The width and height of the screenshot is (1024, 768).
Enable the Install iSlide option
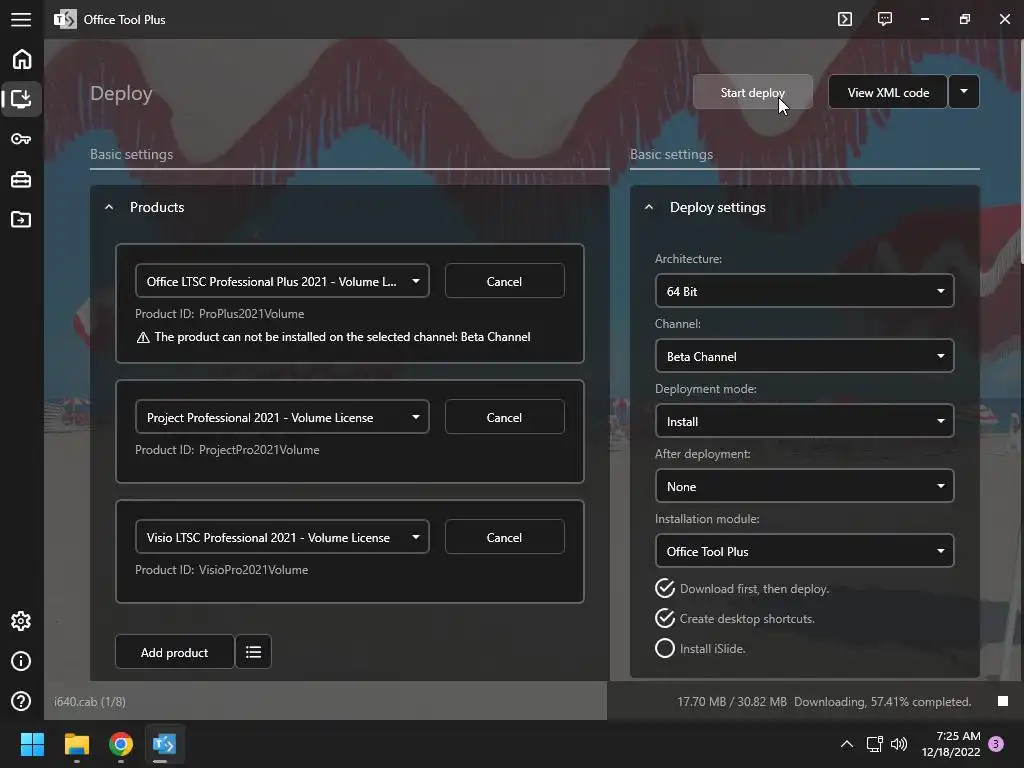click(x=665, y=648)
